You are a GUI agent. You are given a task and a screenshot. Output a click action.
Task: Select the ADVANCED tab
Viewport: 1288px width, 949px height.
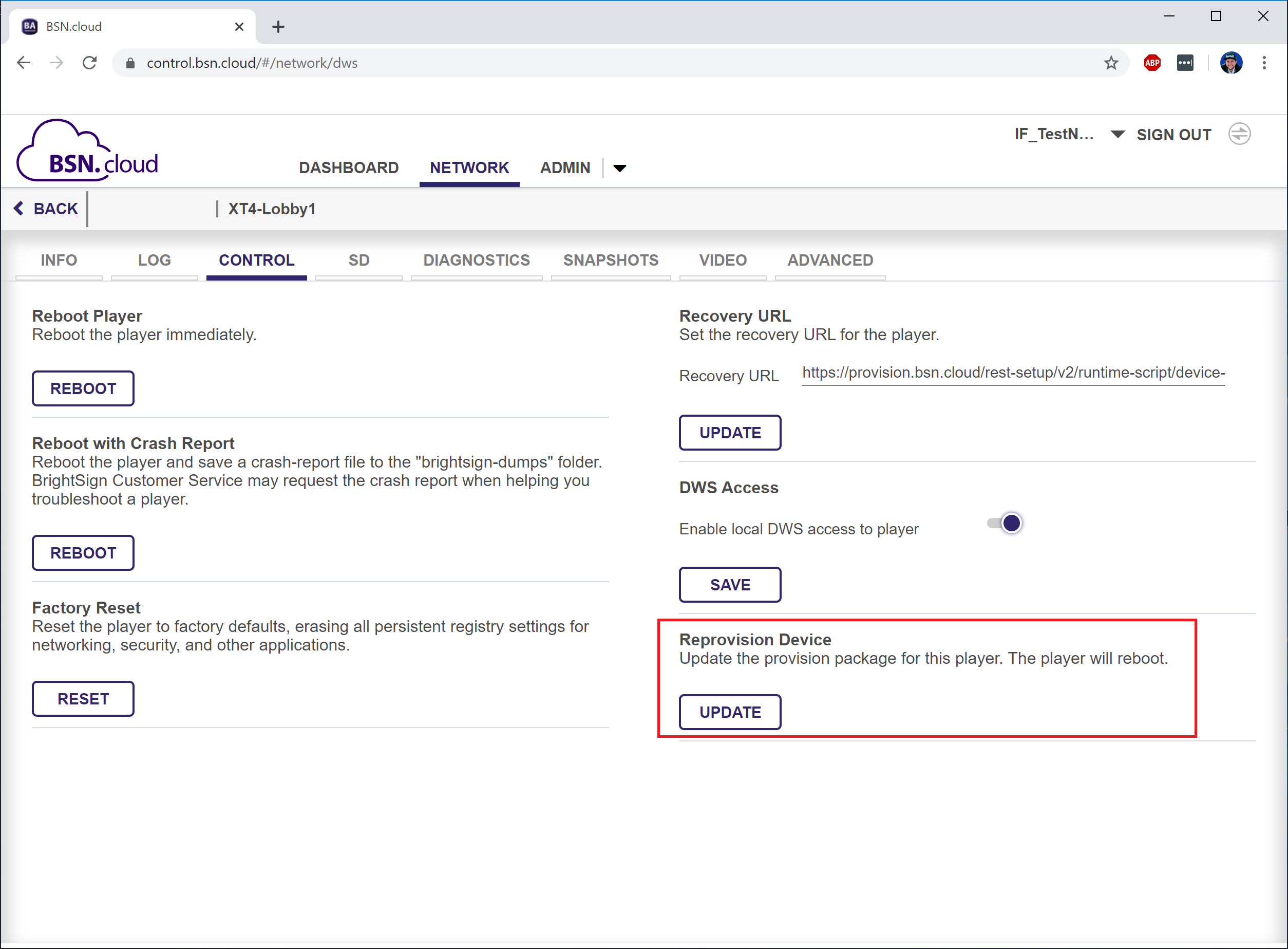coord(830,260)
